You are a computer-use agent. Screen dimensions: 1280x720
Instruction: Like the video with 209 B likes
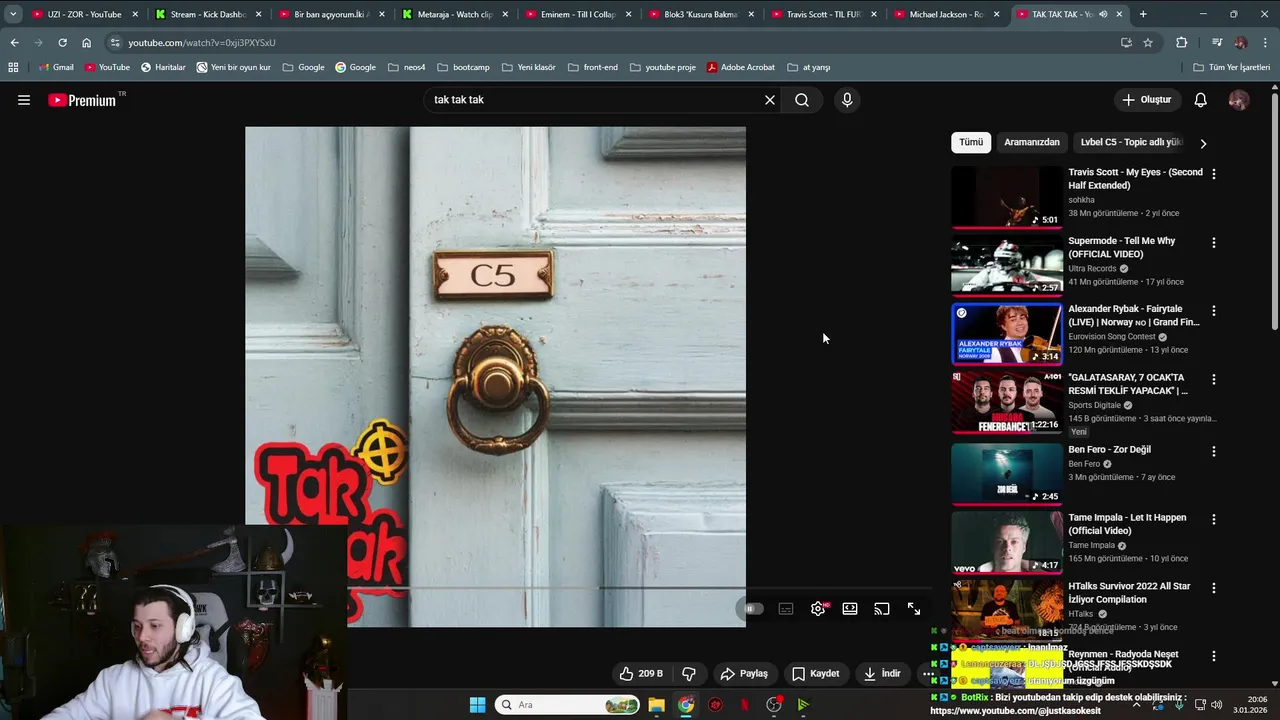tap(641, 674)
